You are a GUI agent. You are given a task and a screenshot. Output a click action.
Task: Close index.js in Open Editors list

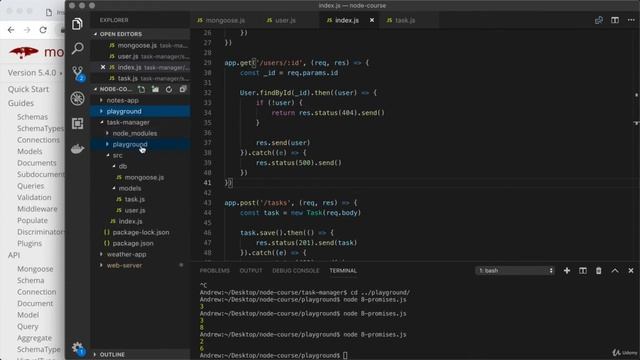click(x=103, y=67)
